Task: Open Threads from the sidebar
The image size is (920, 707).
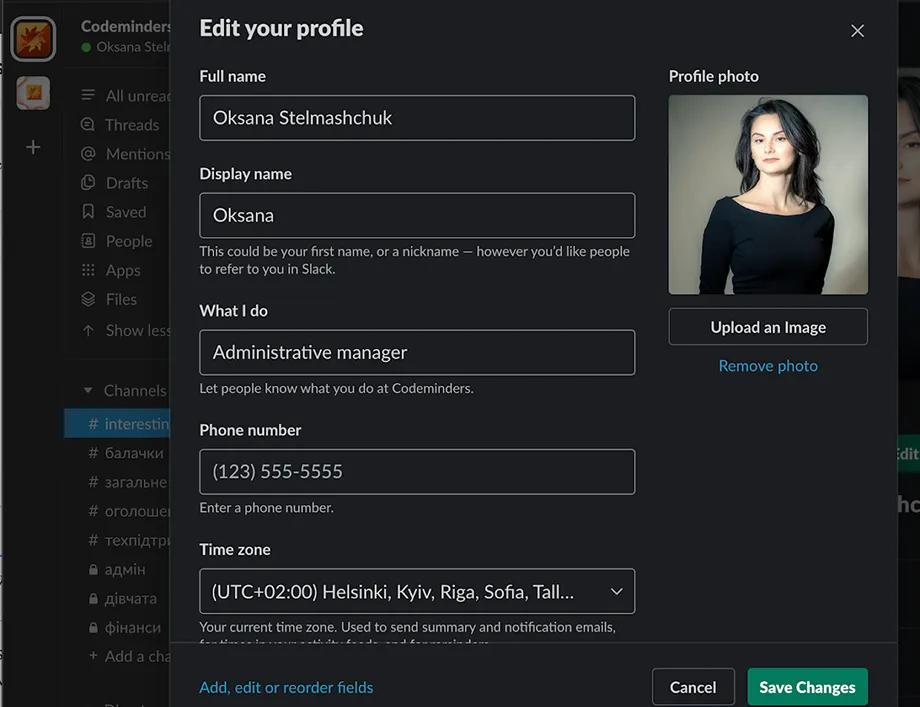Action: point(130,124)
